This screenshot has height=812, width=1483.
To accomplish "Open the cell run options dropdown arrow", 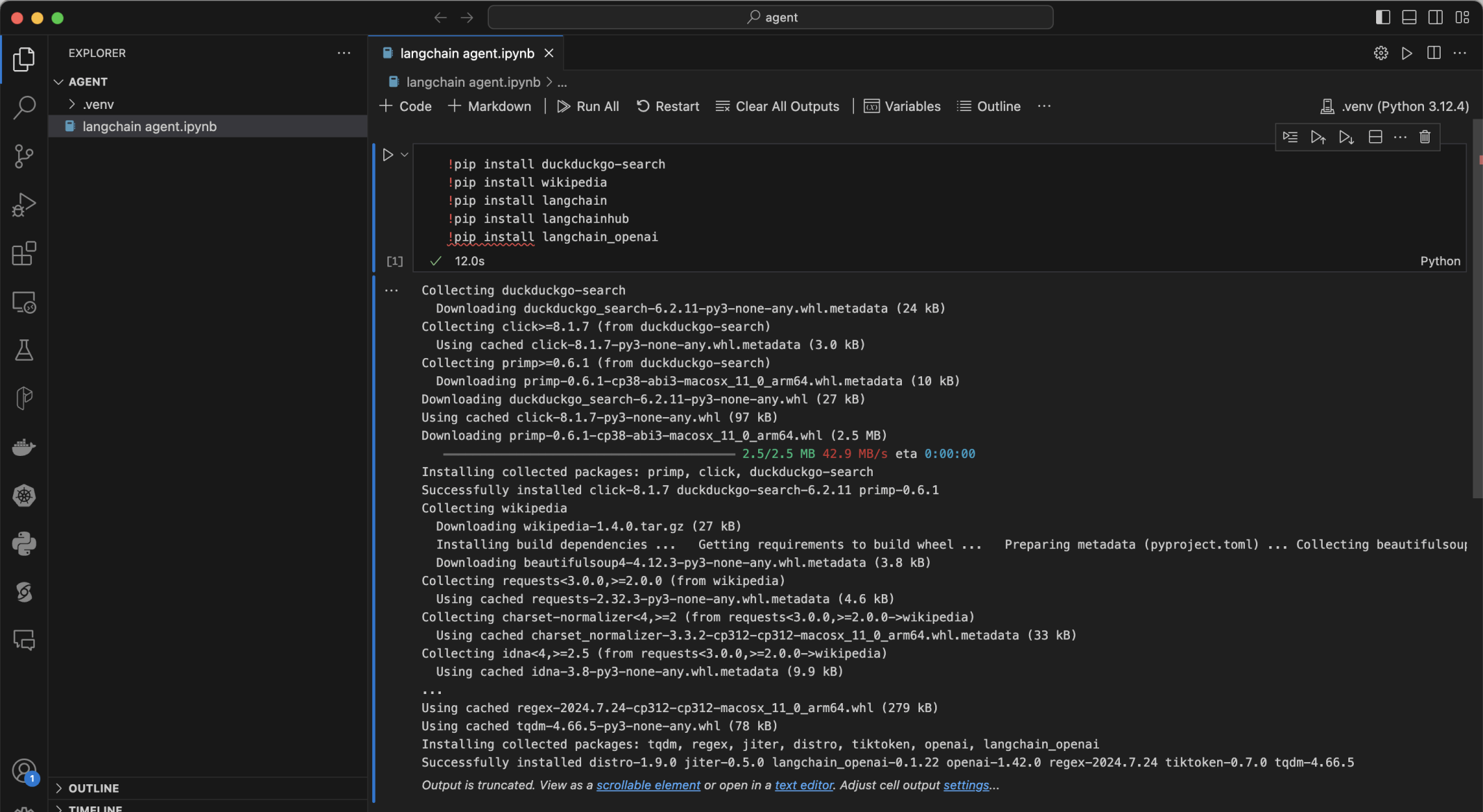I will (404, 155).
